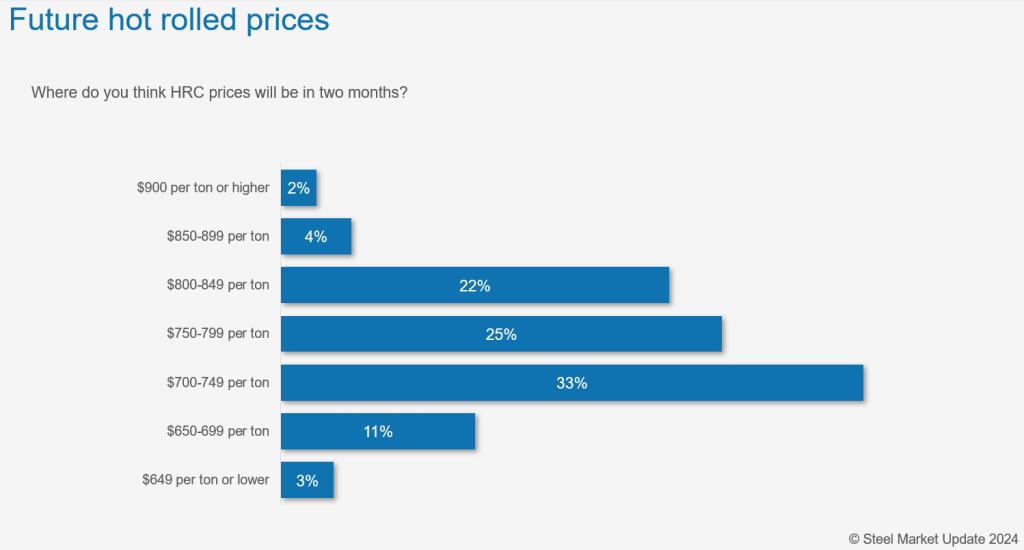Viewport: 1024px width, 550px height.
Task: Select the '$750-799 per ton' axis label
Action: (218, 334)
